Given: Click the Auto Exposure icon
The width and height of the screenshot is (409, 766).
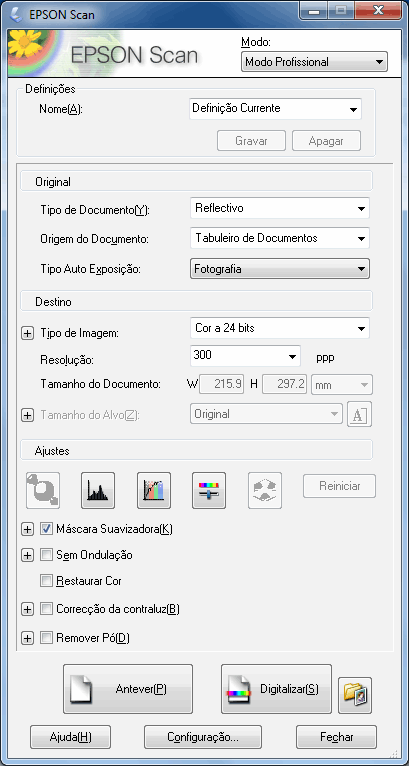Looking at the screenshot, I should 43,490.
